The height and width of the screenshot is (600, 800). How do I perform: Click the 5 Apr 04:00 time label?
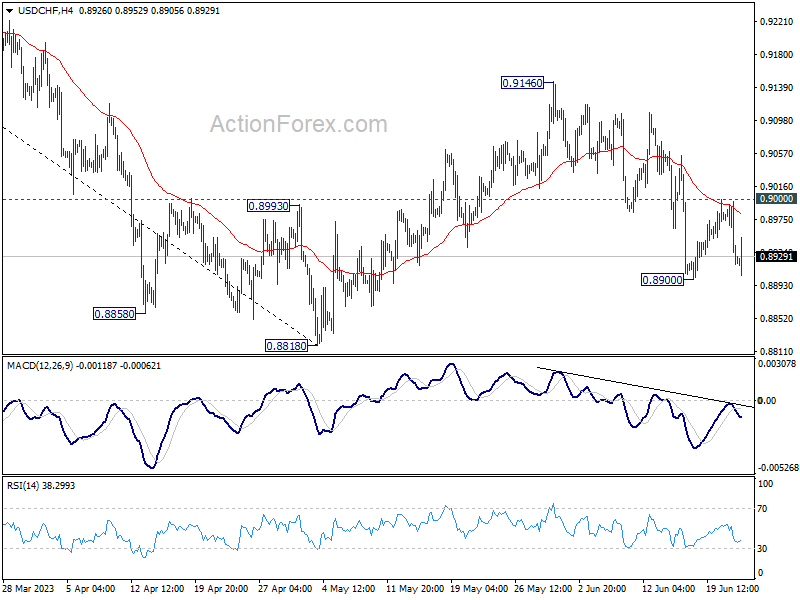point(91,588)
